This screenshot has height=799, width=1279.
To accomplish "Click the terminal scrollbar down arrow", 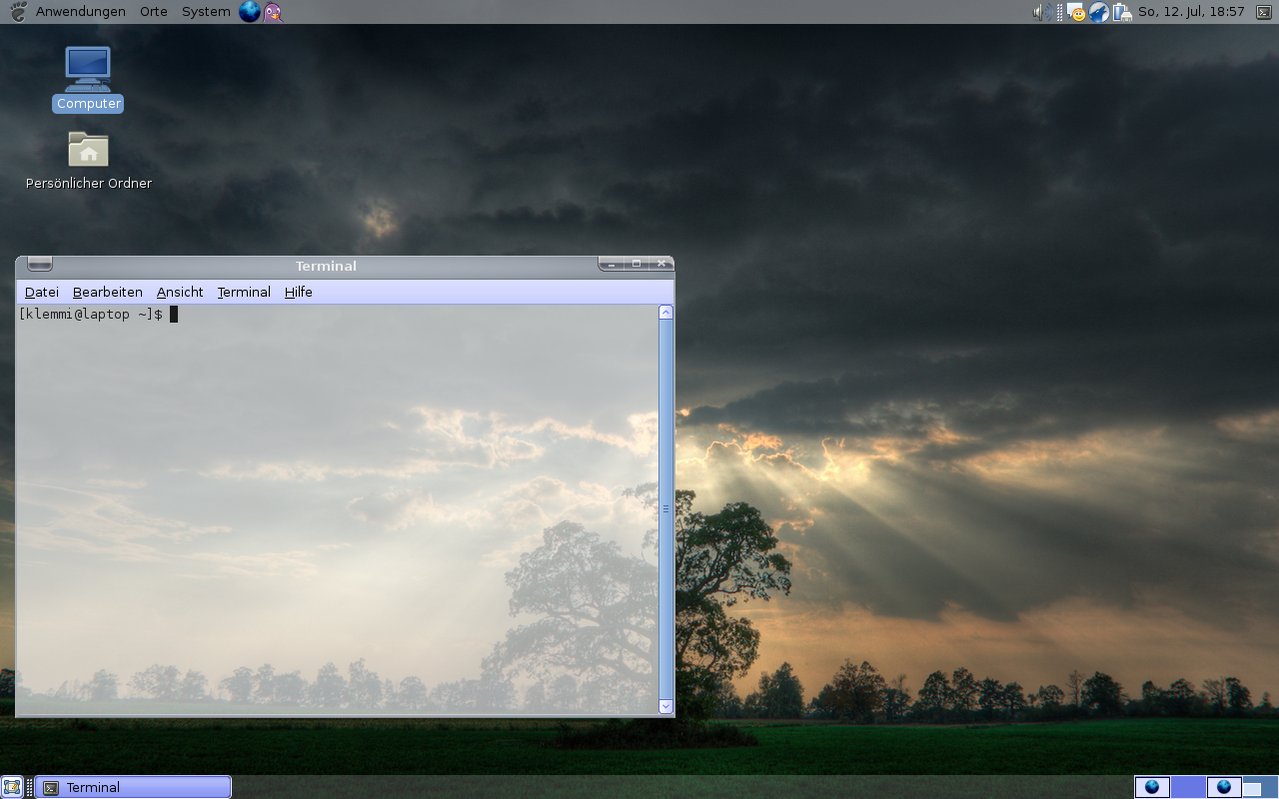I will 666,706.
